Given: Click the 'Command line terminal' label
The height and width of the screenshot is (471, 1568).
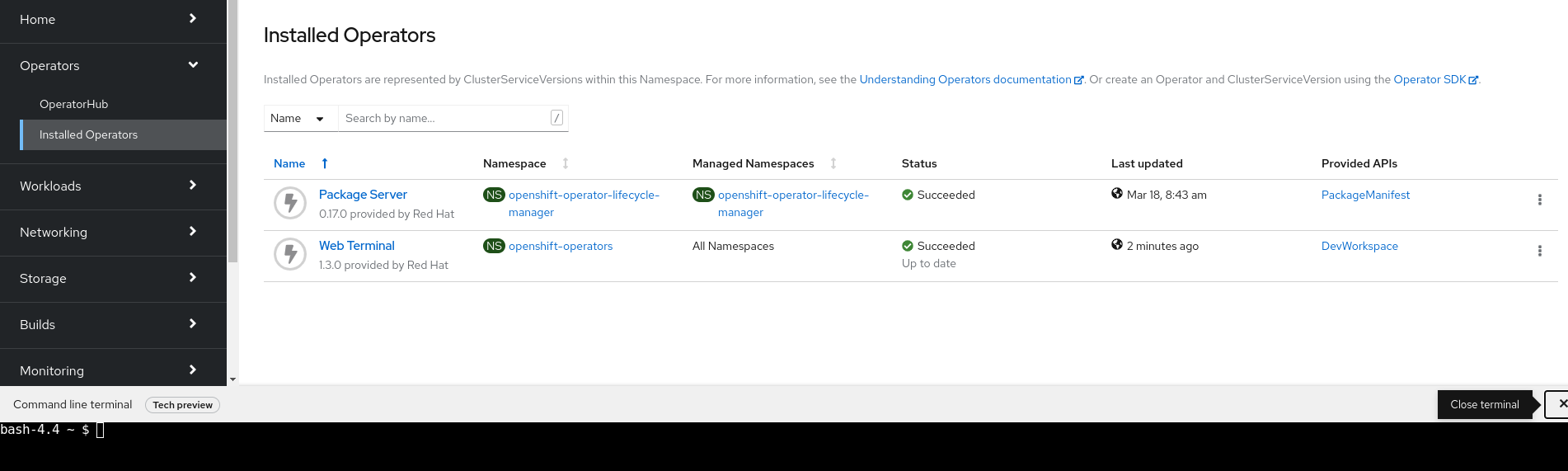Looking at the screenshot, I should point(73,404).
